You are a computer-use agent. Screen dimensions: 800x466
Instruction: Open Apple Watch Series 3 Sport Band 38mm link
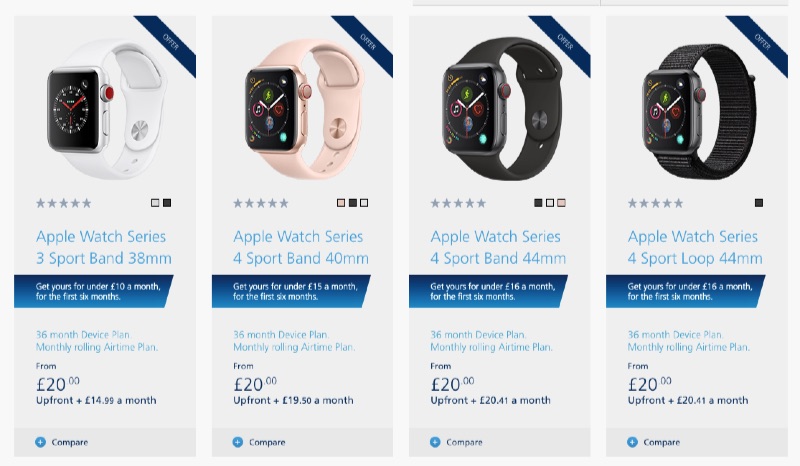tap(104, 248)
